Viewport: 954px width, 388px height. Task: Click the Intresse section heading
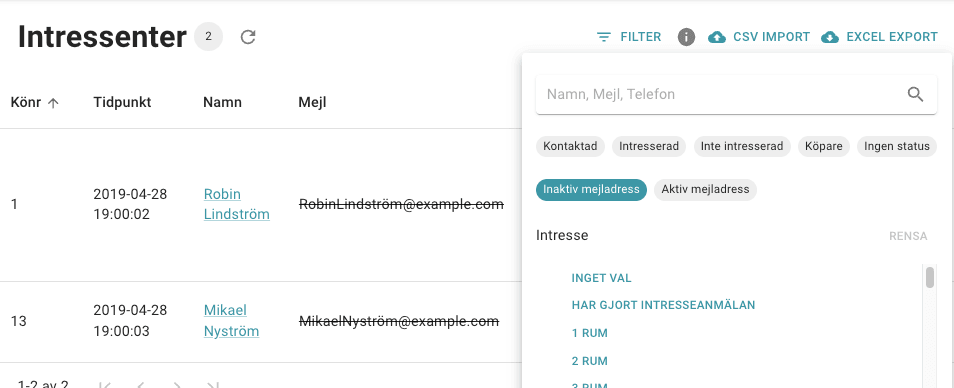click(562, 235)
